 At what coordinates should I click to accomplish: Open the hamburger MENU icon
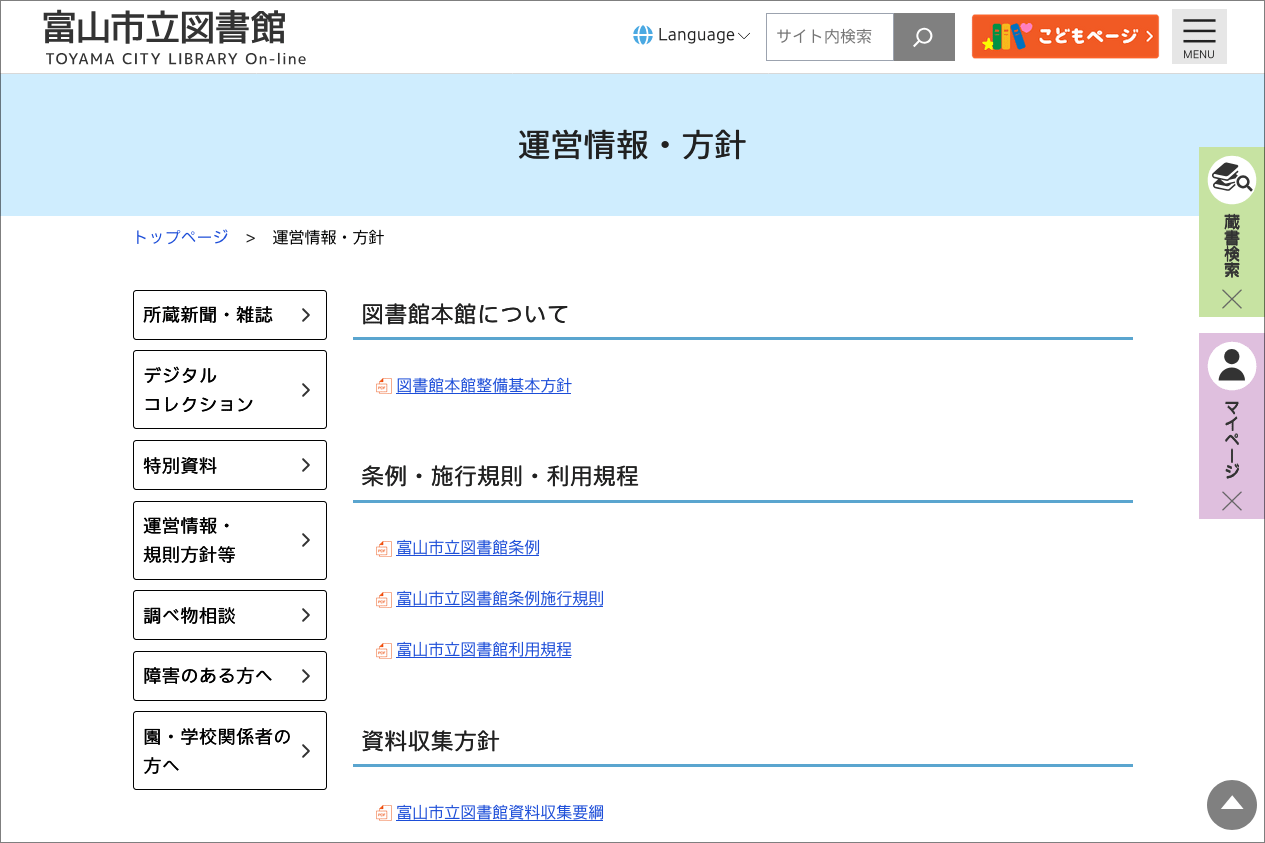pos(1198,36)
